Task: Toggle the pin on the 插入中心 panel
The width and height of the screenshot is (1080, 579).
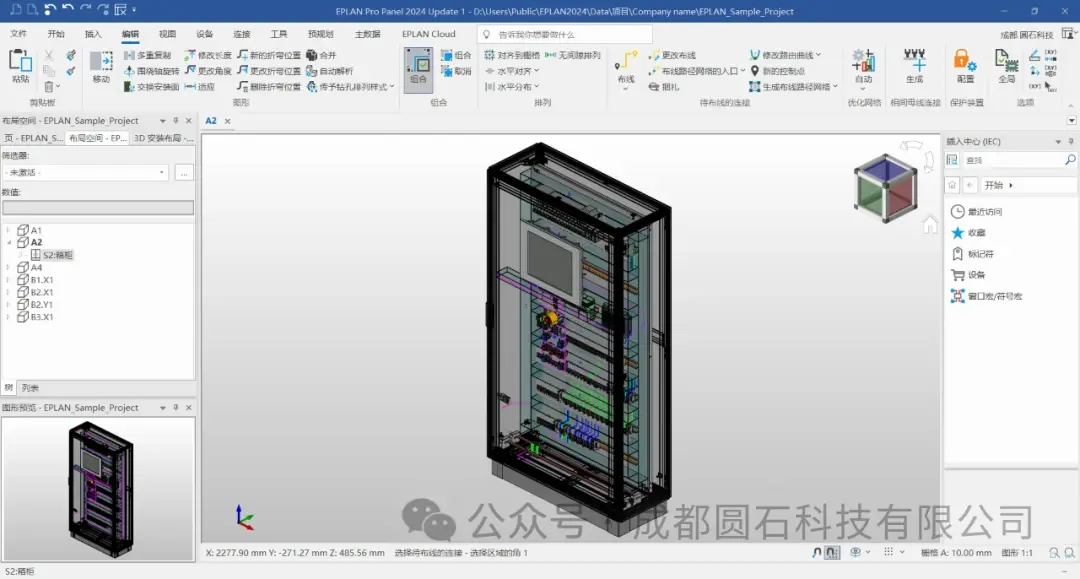Action: tap(1070, 141)
